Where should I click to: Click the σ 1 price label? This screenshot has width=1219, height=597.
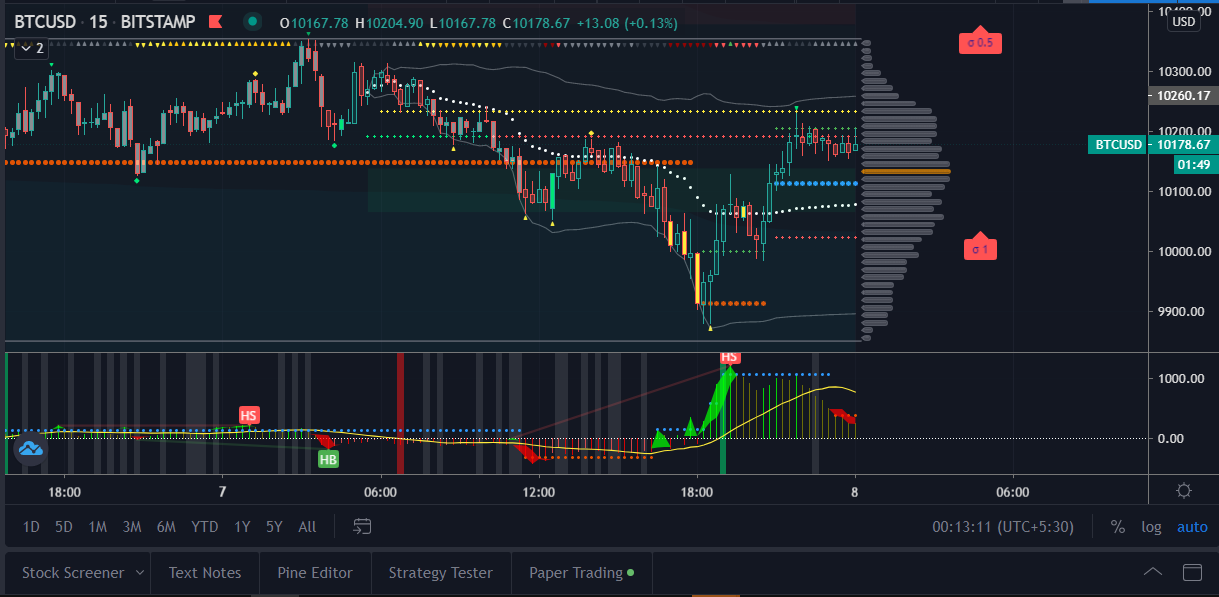pyautogui.click(x=980, y=248)
